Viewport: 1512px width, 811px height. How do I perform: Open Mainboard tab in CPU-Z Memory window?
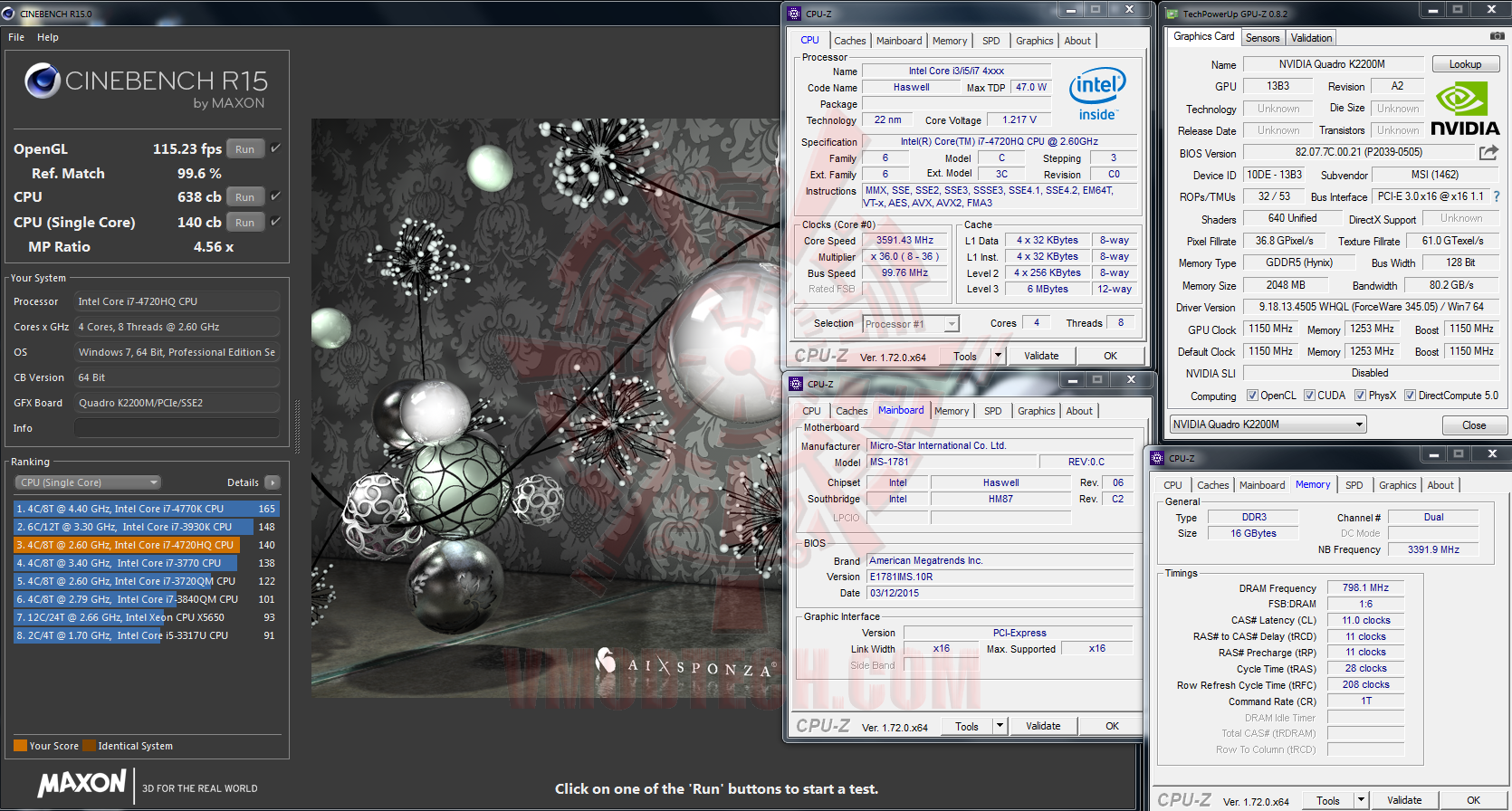pyautogui.click(x=1262, y=485)
